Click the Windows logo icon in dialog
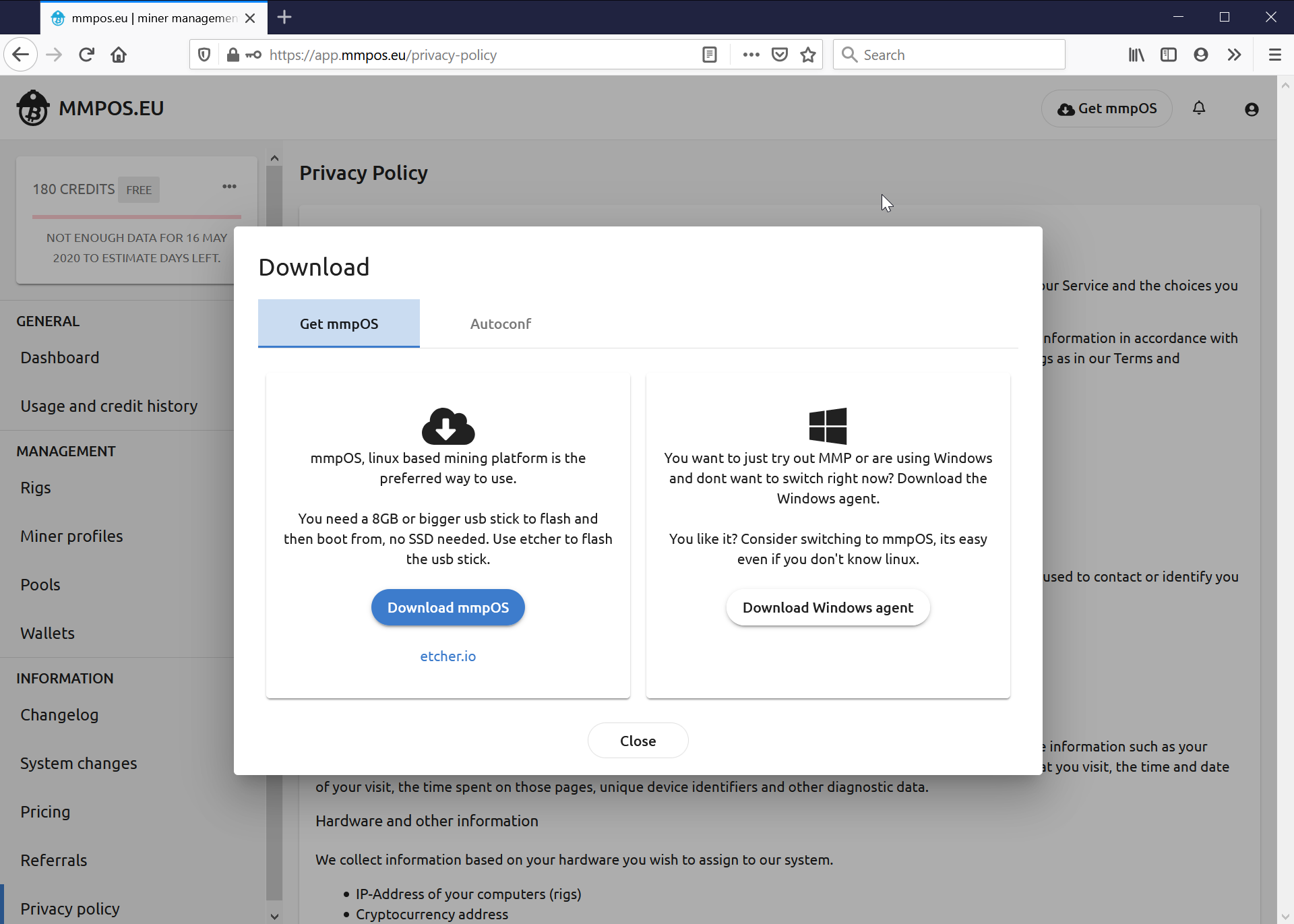The width and height of the screenshot is (1294, 924). (828, 426)
